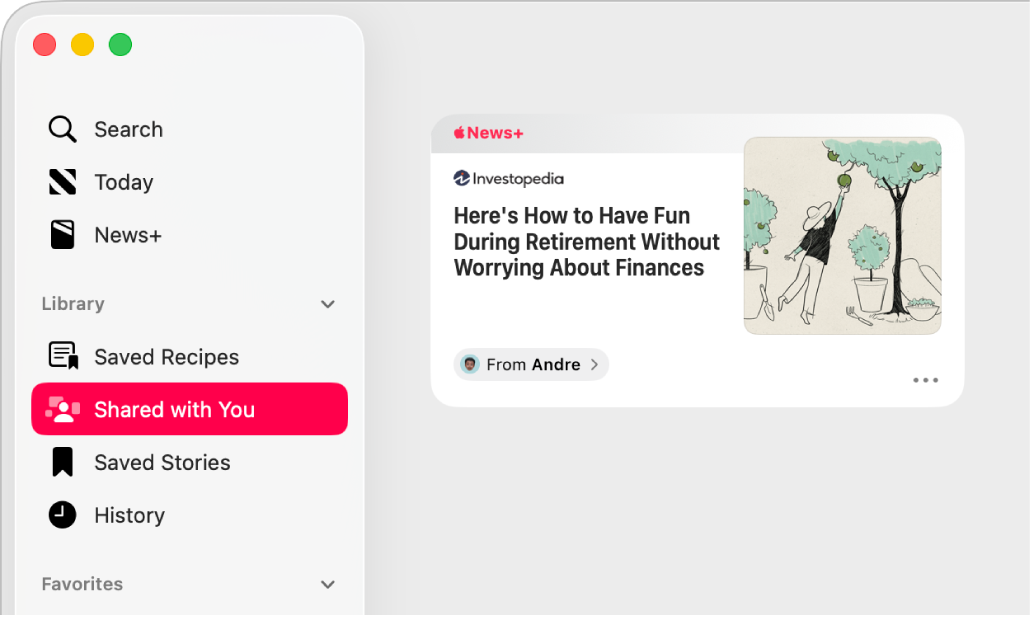Click the Saved Stories bookmark icon
Viewport: 1032px width, 618px height.
[61, 462]
